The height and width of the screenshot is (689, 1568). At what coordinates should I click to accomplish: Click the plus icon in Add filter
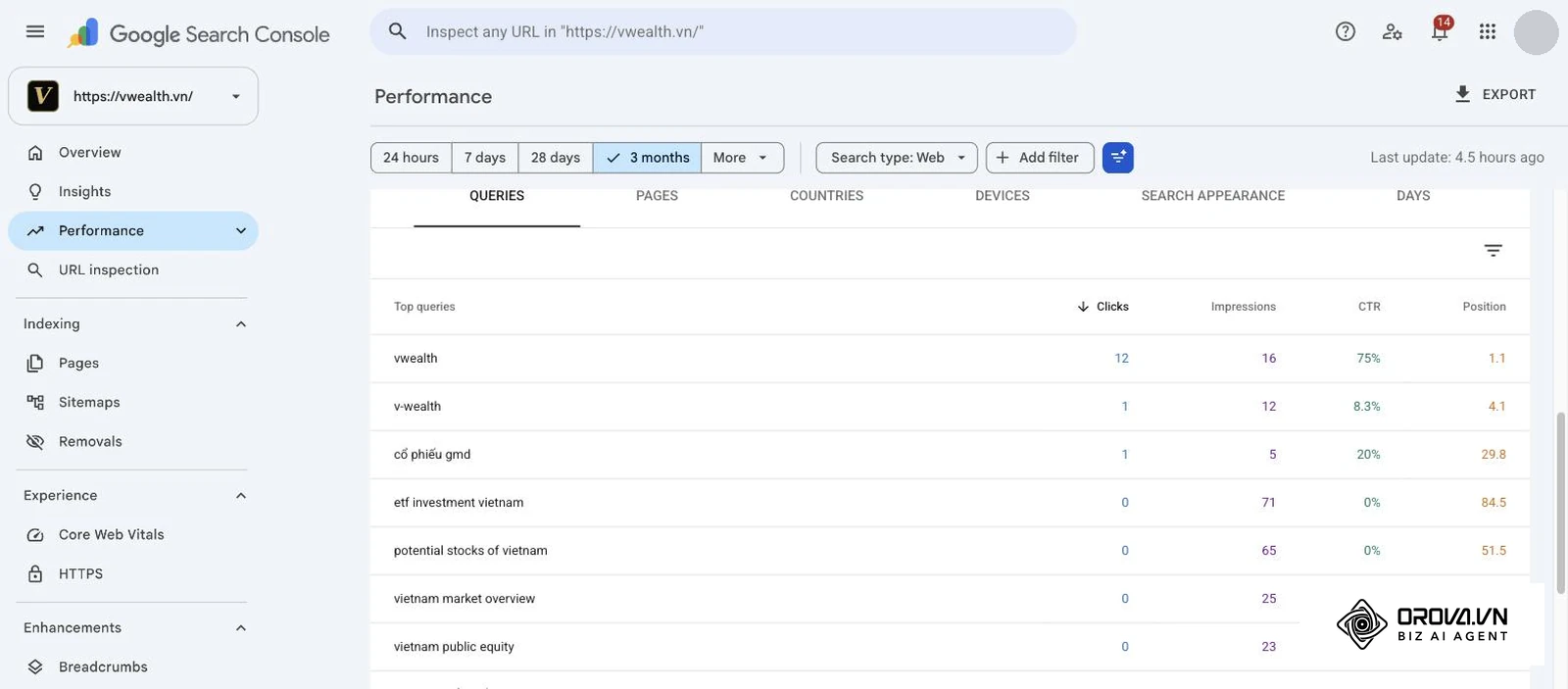[x=1003, y=158]
